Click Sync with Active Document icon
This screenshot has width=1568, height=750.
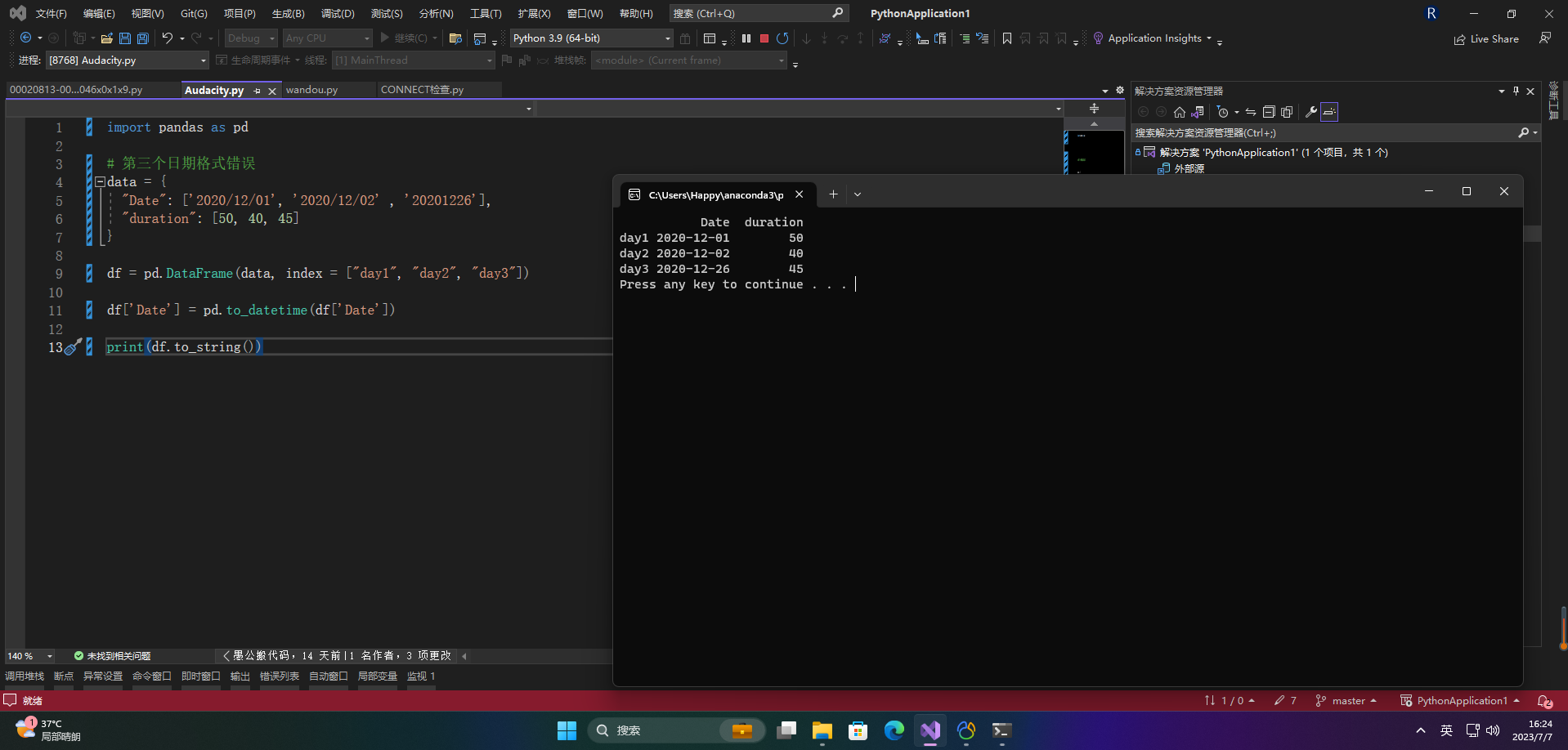tap(1251, 112)
